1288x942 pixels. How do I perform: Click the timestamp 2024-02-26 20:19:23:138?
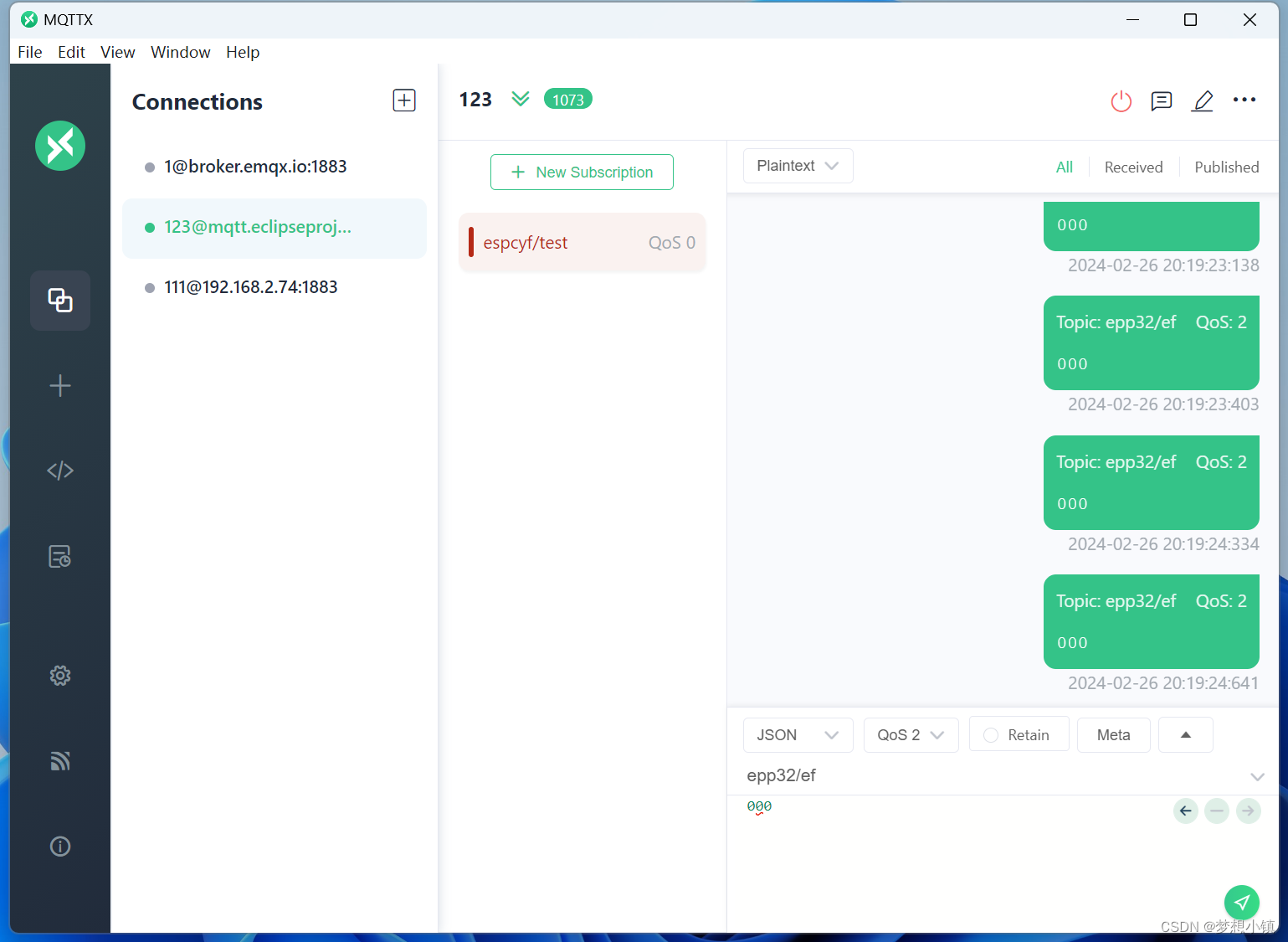1163,265
